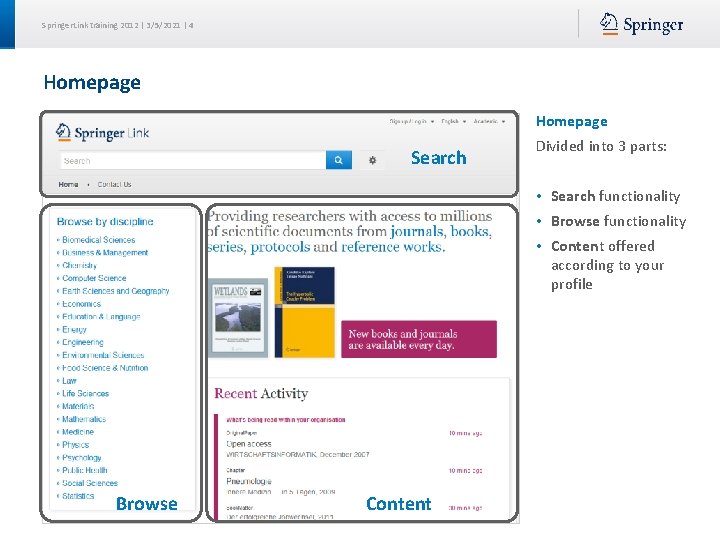The width and height of the screenshot is (720, 540).
Task: Select the Chemistry discipline link
Action: point(79,265)
